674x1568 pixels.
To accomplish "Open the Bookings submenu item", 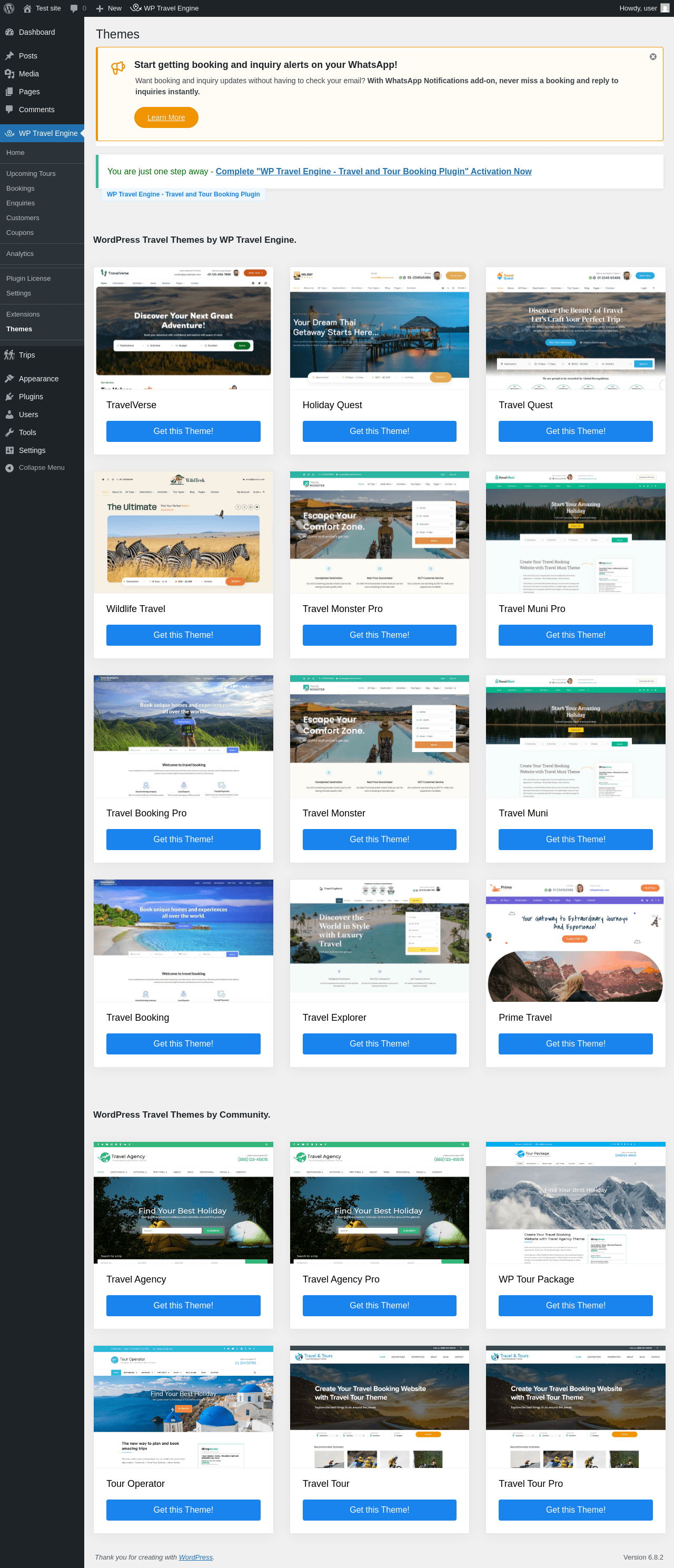I will (x=20, y=189).
